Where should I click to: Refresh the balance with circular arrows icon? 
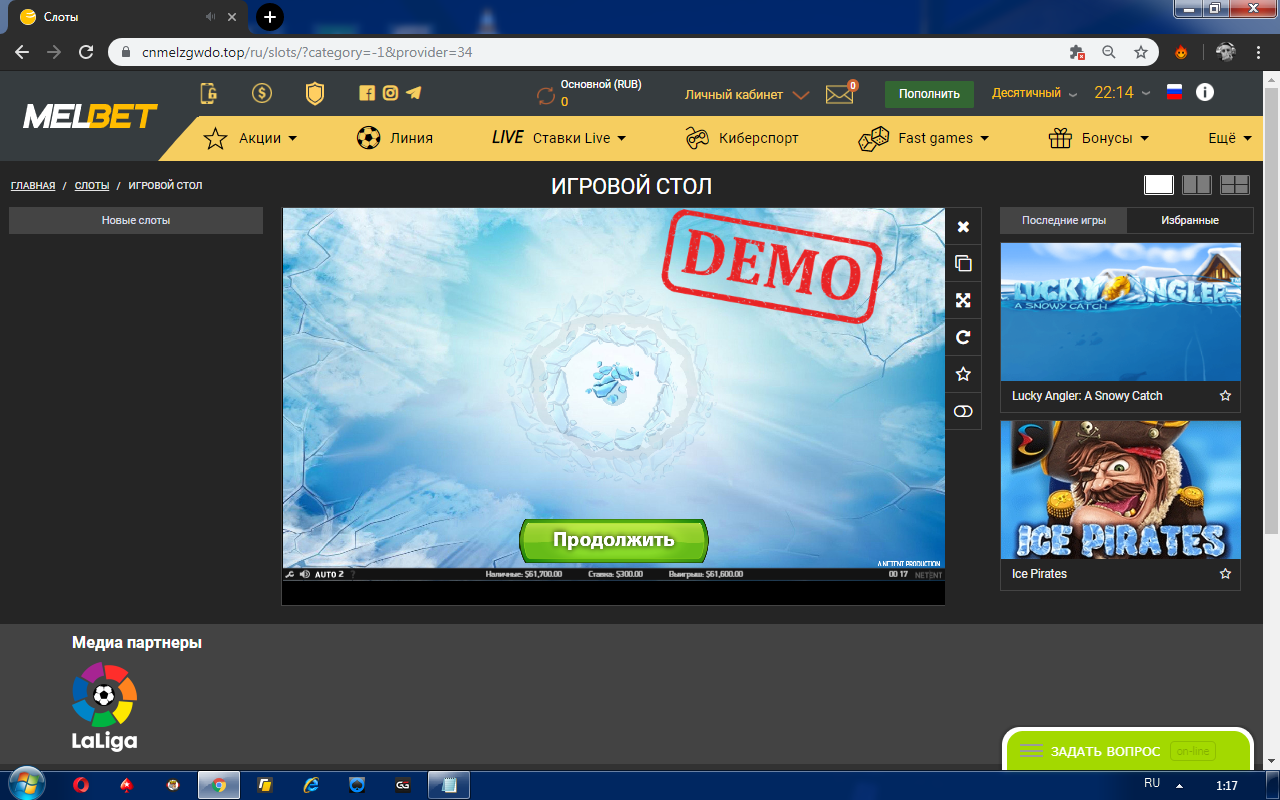[x=546, y=95]
